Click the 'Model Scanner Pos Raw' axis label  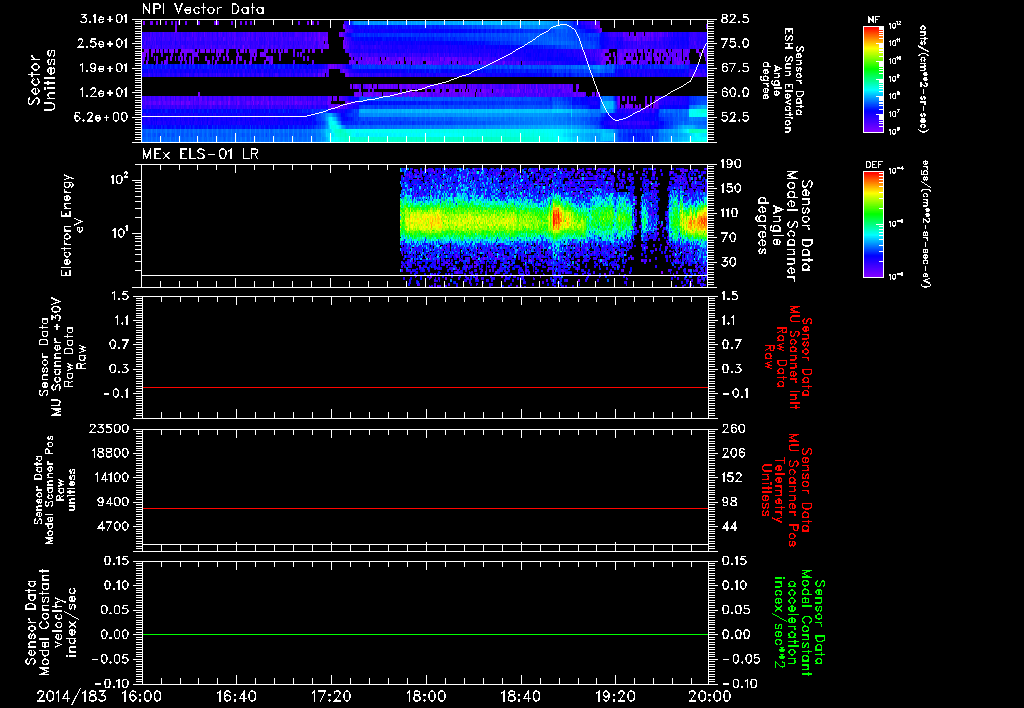tap(54, 490)
